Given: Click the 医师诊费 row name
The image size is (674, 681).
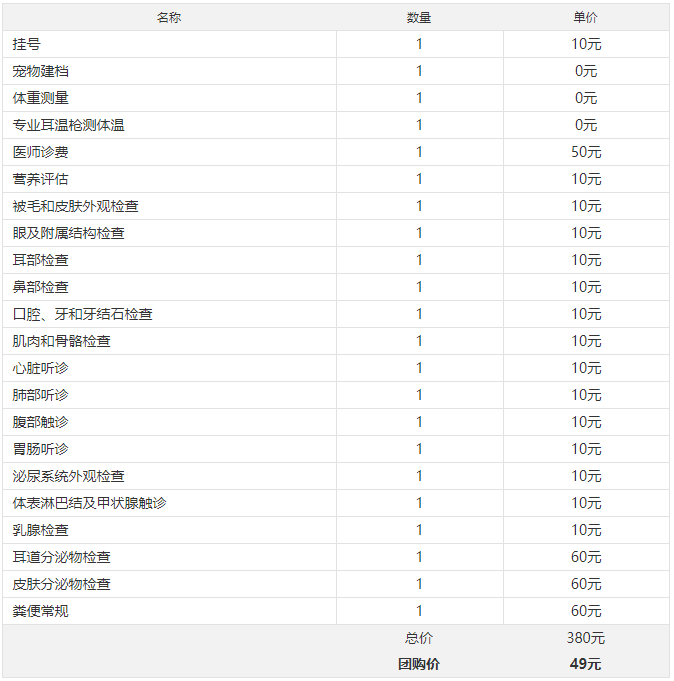Looking at the screenshot, I should click(40, 152).
